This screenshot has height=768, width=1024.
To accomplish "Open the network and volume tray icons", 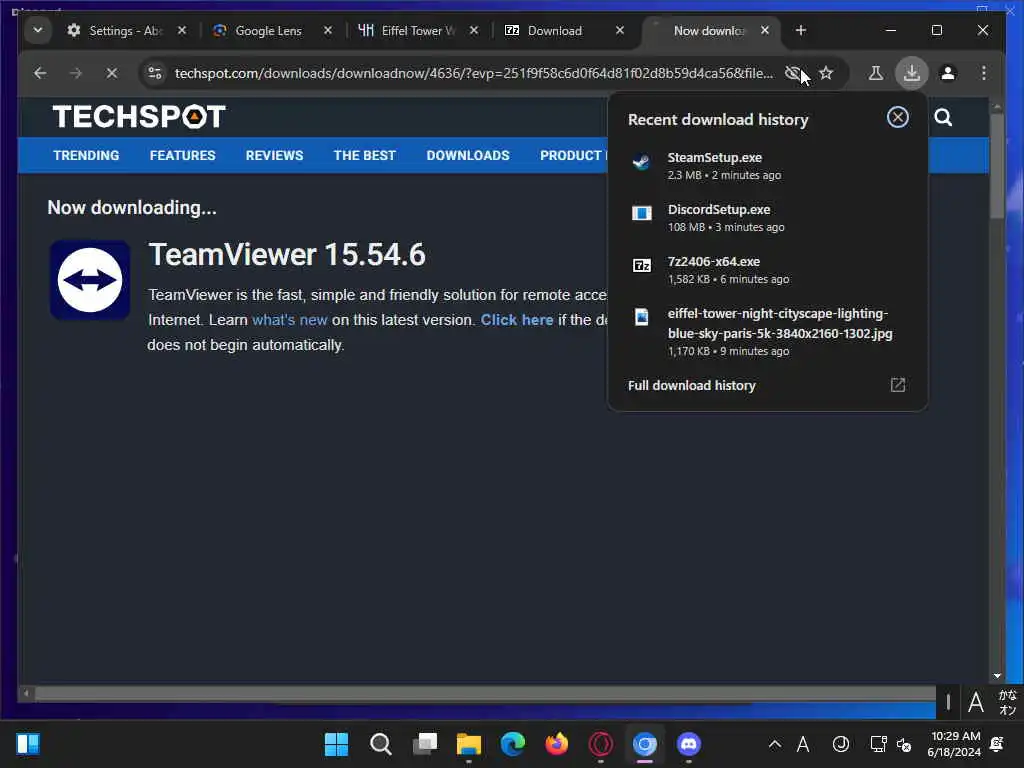I will click(891, 744).
